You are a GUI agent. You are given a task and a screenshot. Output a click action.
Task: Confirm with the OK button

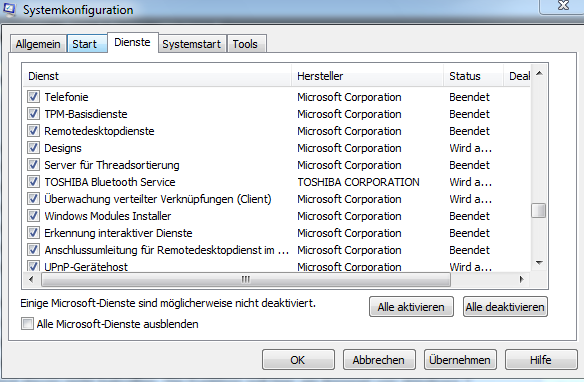click(x=298, y=360)
